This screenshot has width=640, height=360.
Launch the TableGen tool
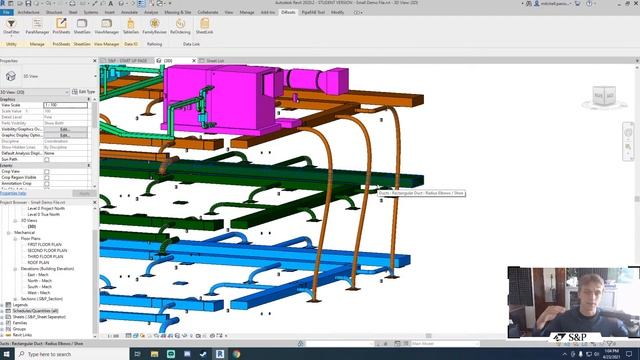131,26
